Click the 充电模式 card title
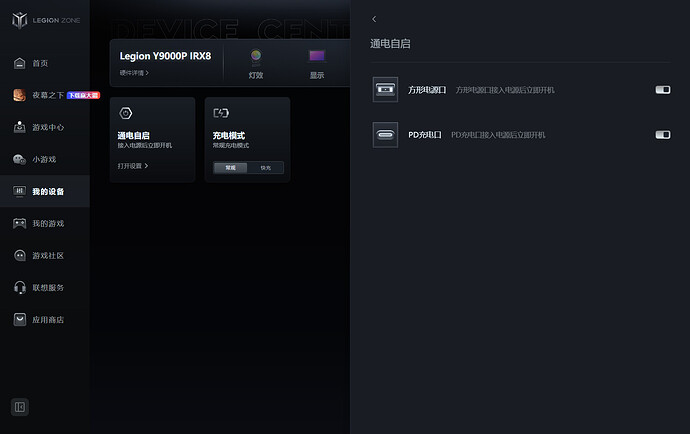This screenshot has height=434, width=690. [229, 136]
